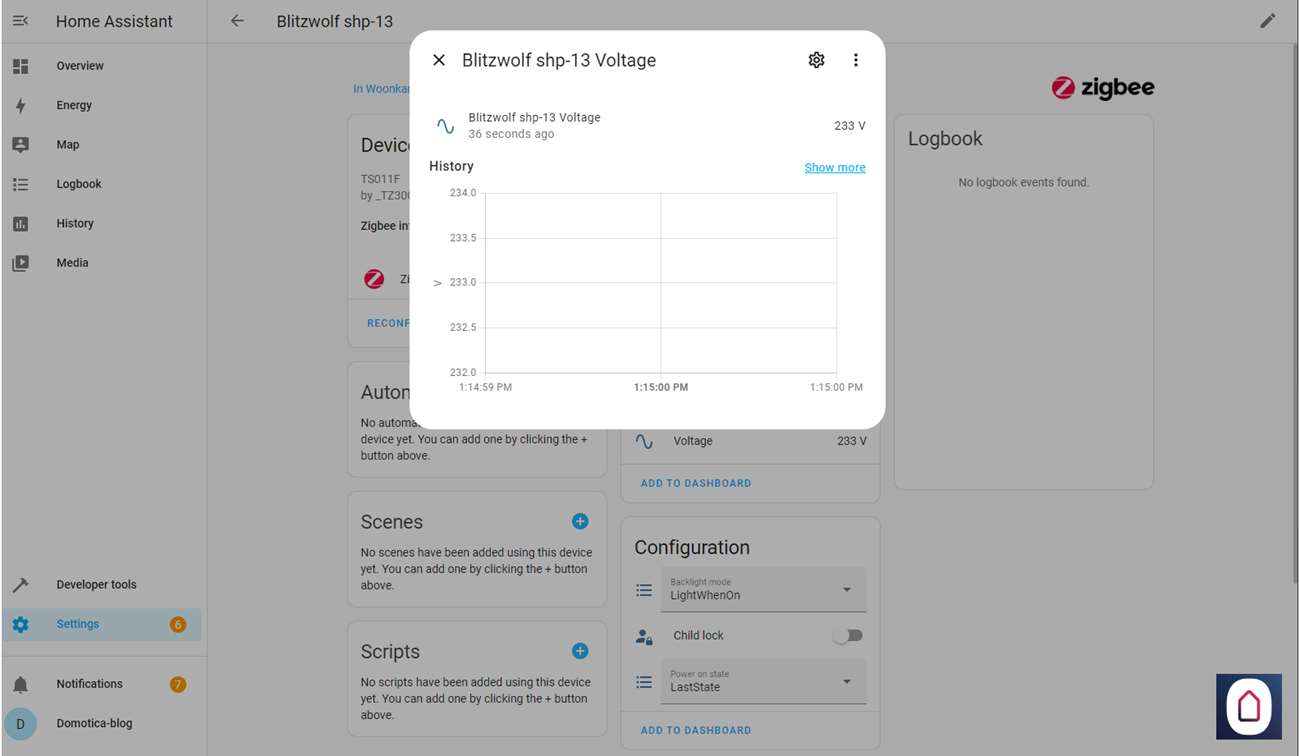This screenshot has height=756, width=1300.
Task: Toggle the Child lock switch
Action: click(x=847, y=635)
